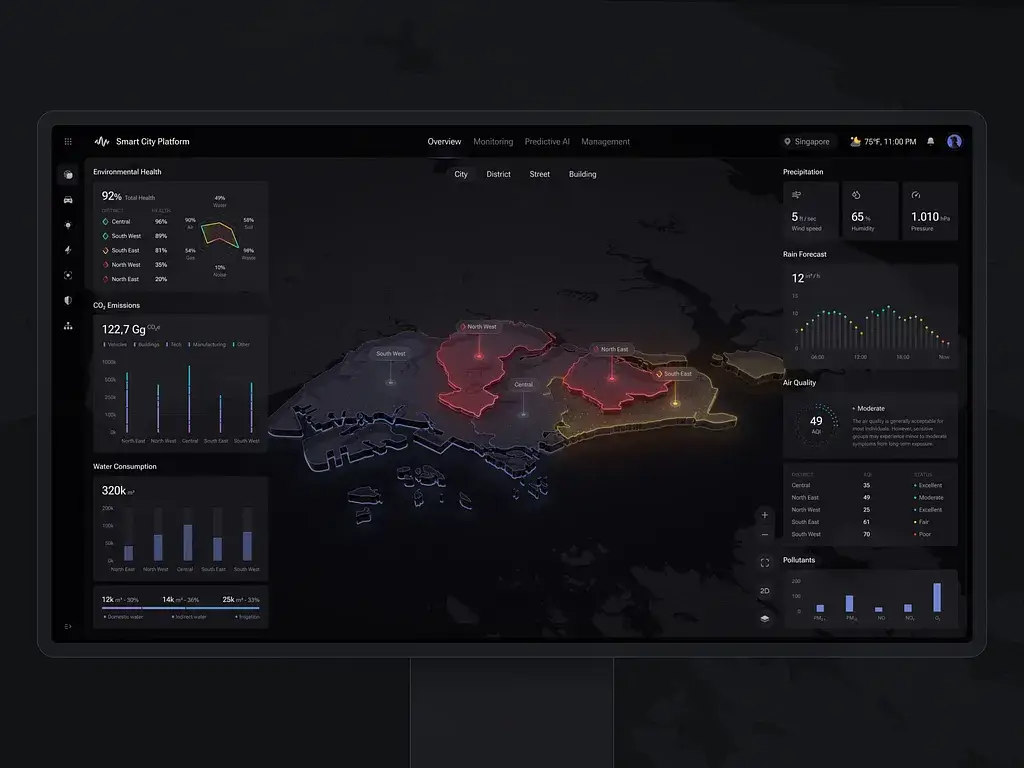1024x768 pixels.
Task: Zoom in the map with plus button
Action: click(x=765, y=515)
